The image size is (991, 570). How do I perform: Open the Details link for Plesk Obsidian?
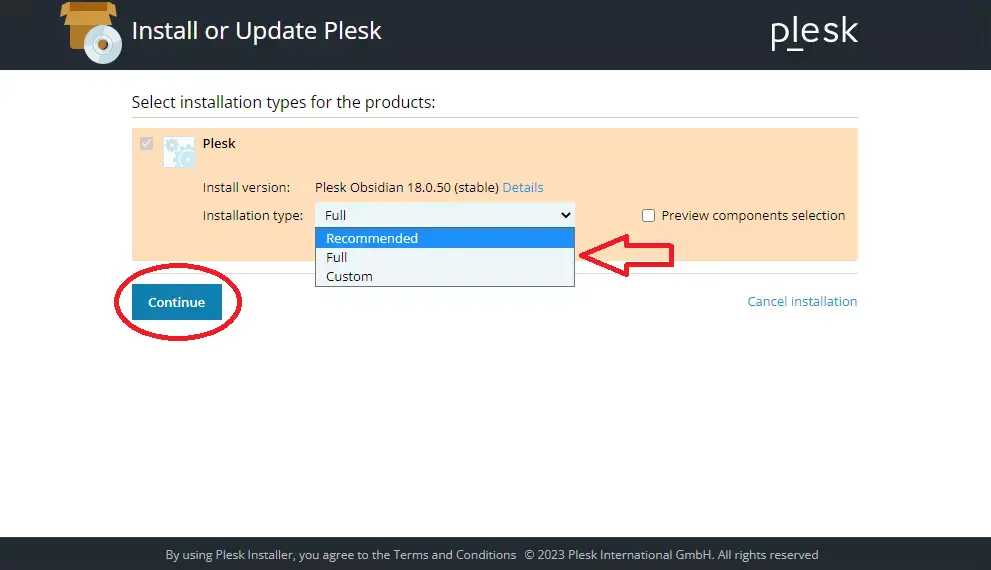[x=523, y=188]
